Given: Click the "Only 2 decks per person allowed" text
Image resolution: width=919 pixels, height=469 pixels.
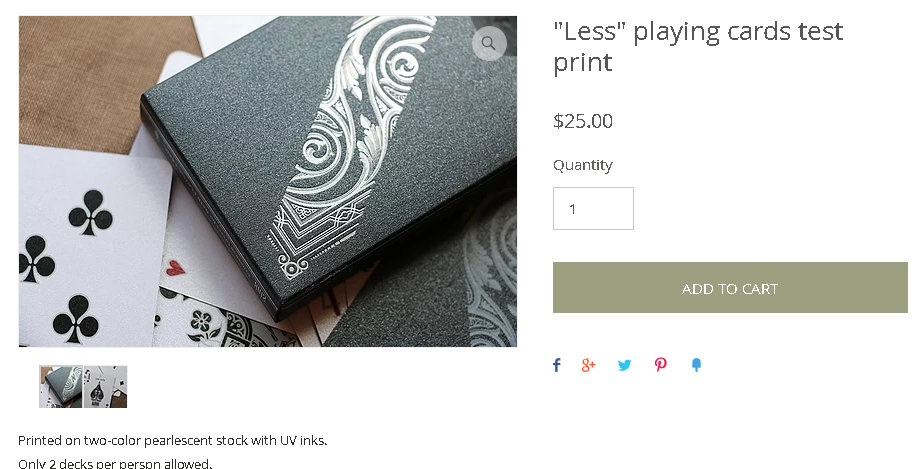Looking at the screenshot, I should coord(115,463).
